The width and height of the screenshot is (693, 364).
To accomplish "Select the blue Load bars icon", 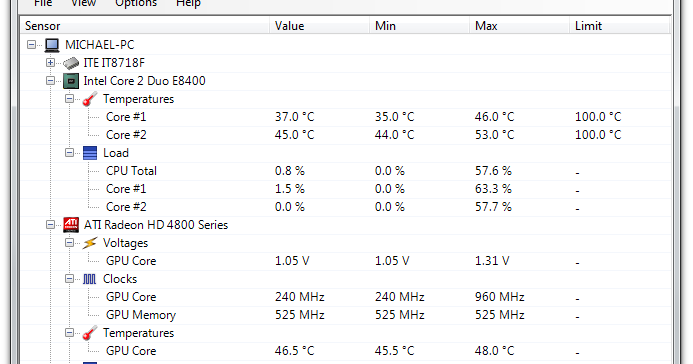I will [x=90, y=153].
